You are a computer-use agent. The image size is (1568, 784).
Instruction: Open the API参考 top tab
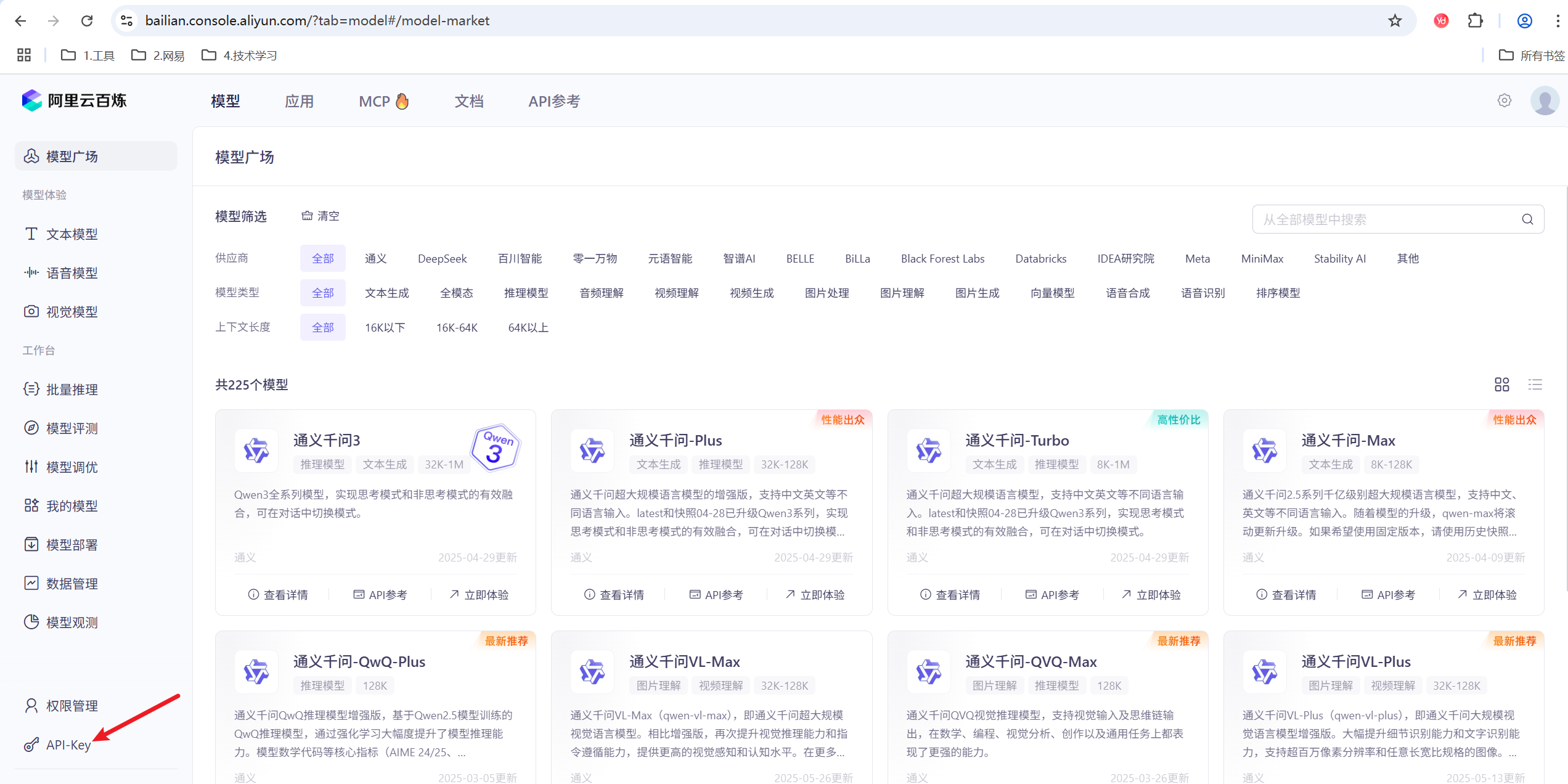tap(554, 101)
